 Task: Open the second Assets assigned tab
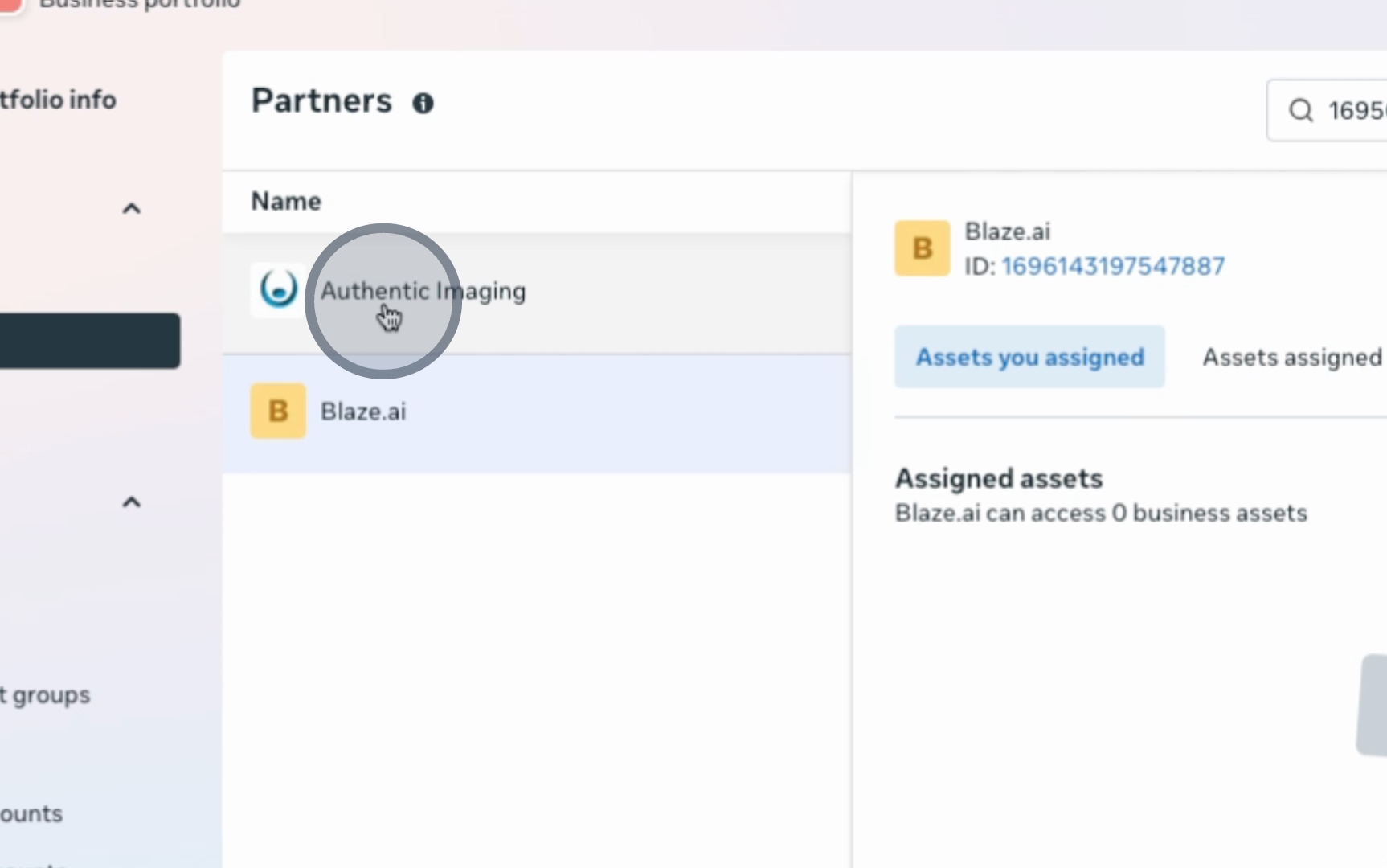pyautogui.click(x=1291, y=357)
